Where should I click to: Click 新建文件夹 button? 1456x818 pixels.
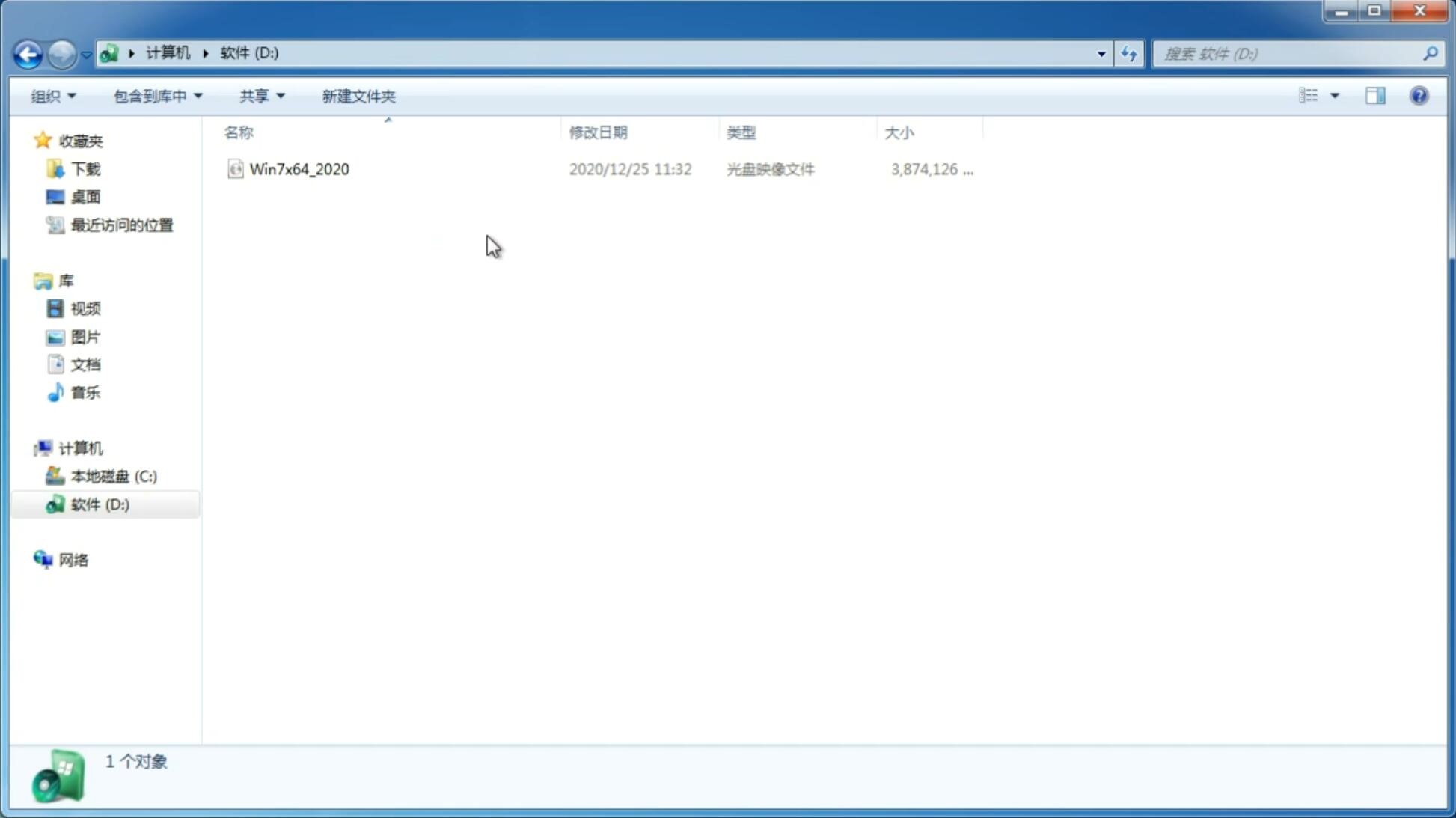[358, 95]
